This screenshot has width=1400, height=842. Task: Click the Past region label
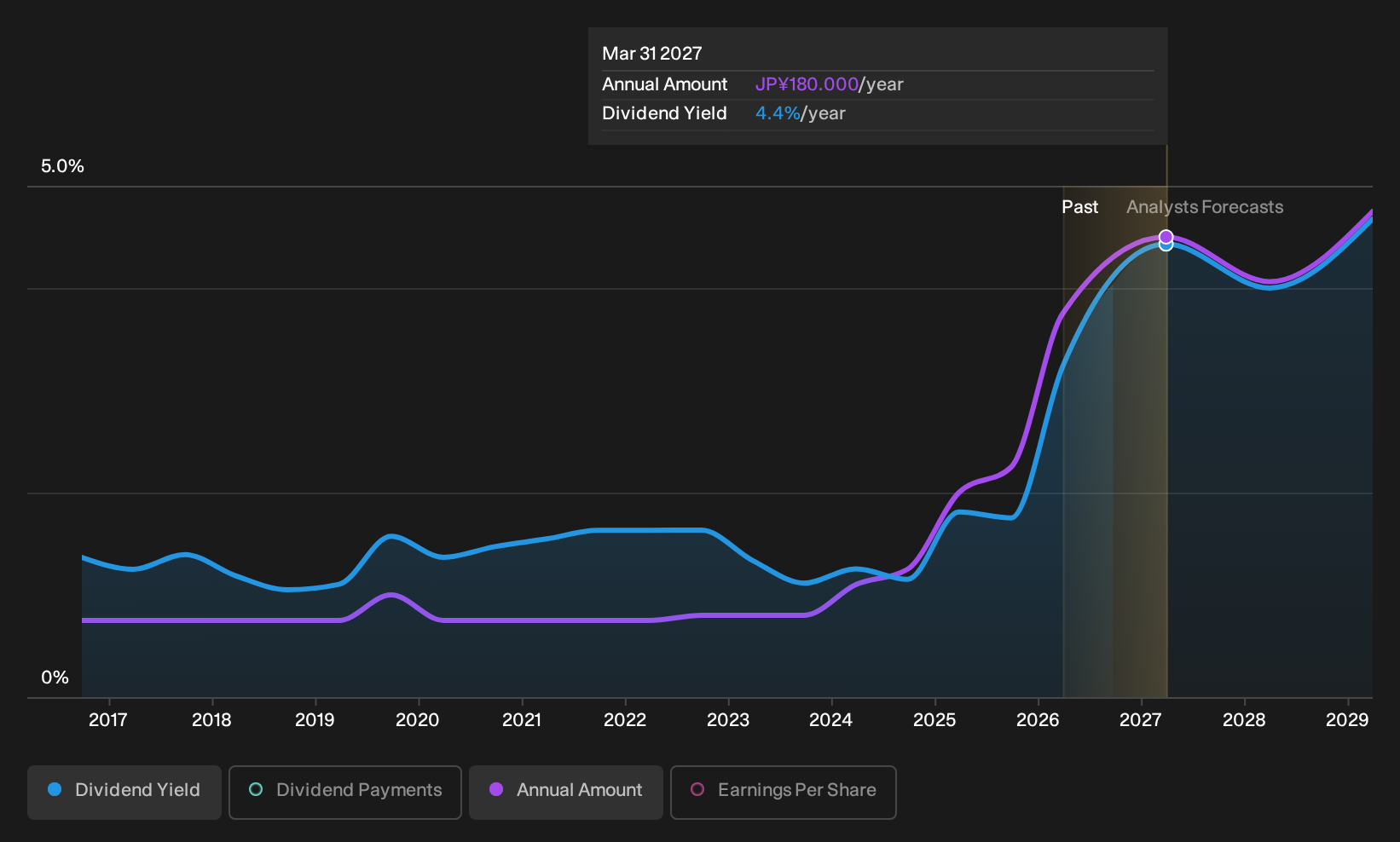pyautogui.click(x=1079, y=207)
